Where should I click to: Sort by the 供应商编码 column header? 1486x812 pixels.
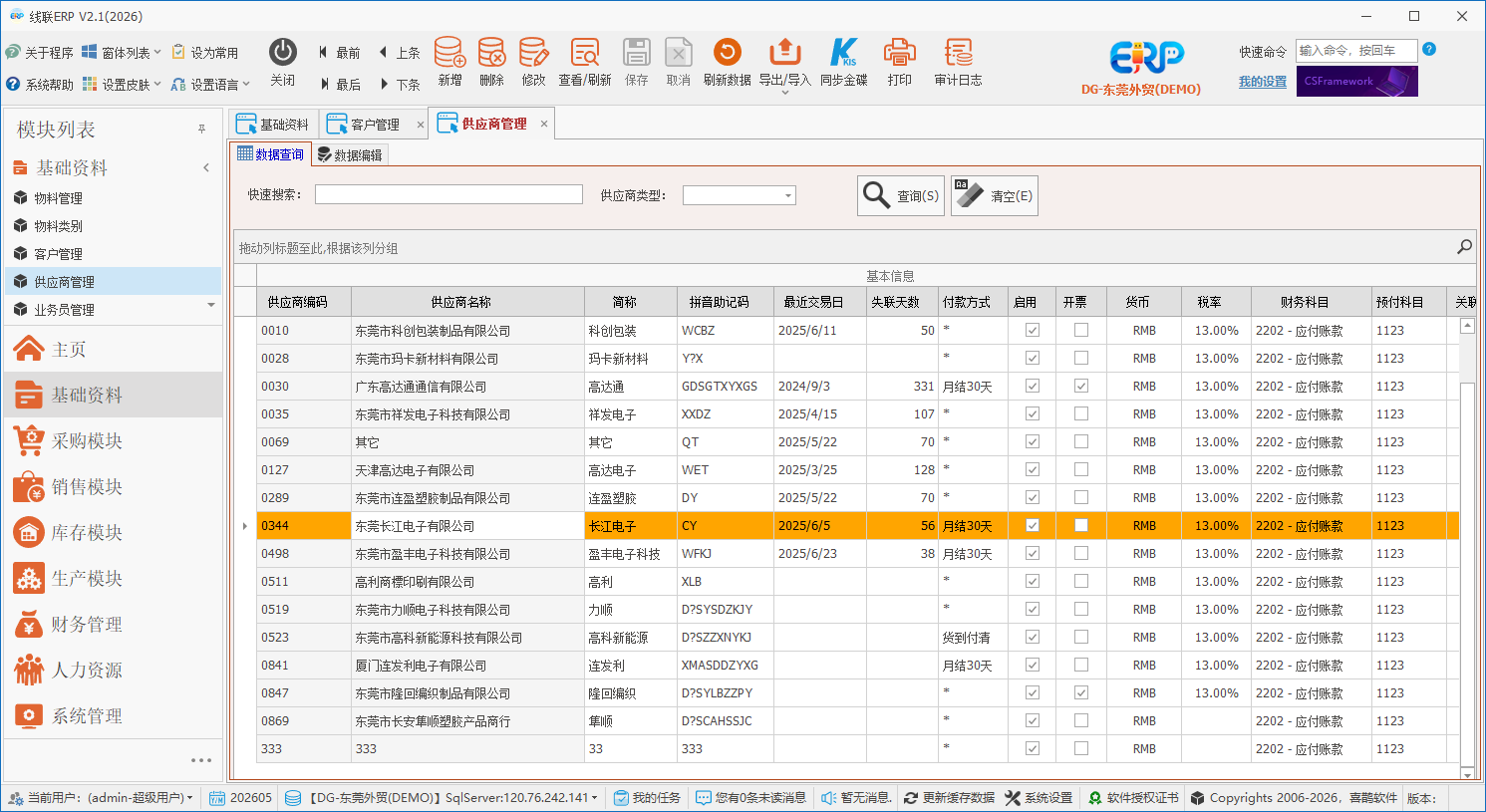[303, 302]
